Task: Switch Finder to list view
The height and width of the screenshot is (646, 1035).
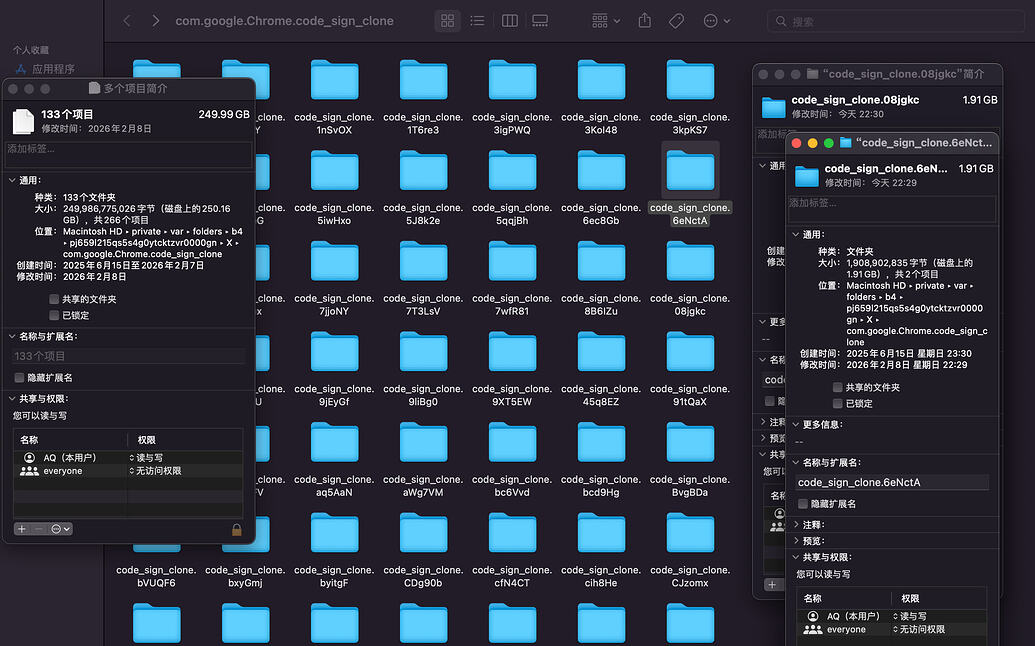Action: tap(477, 21)
